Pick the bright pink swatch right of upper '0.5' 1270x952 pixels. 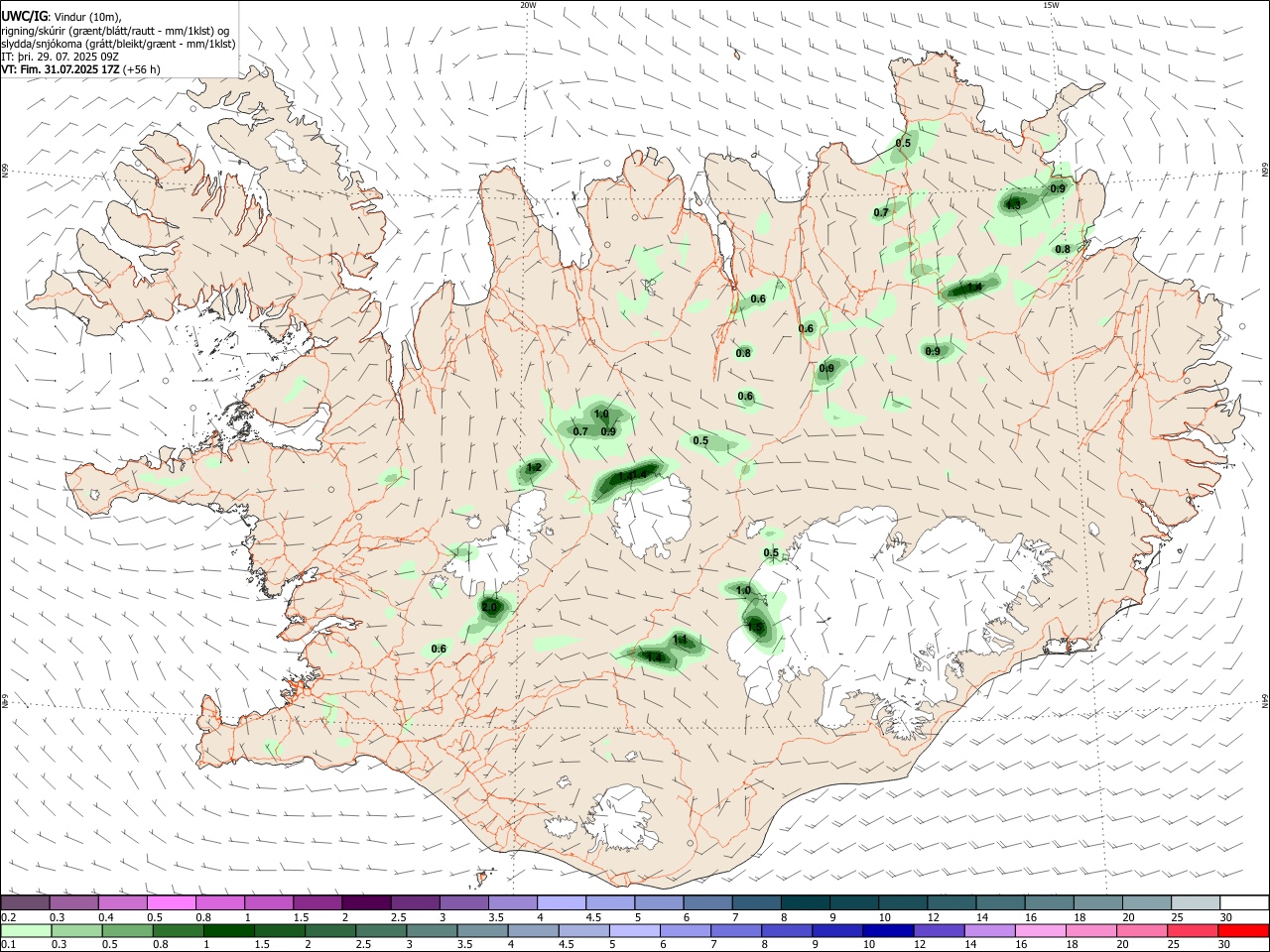173,903
